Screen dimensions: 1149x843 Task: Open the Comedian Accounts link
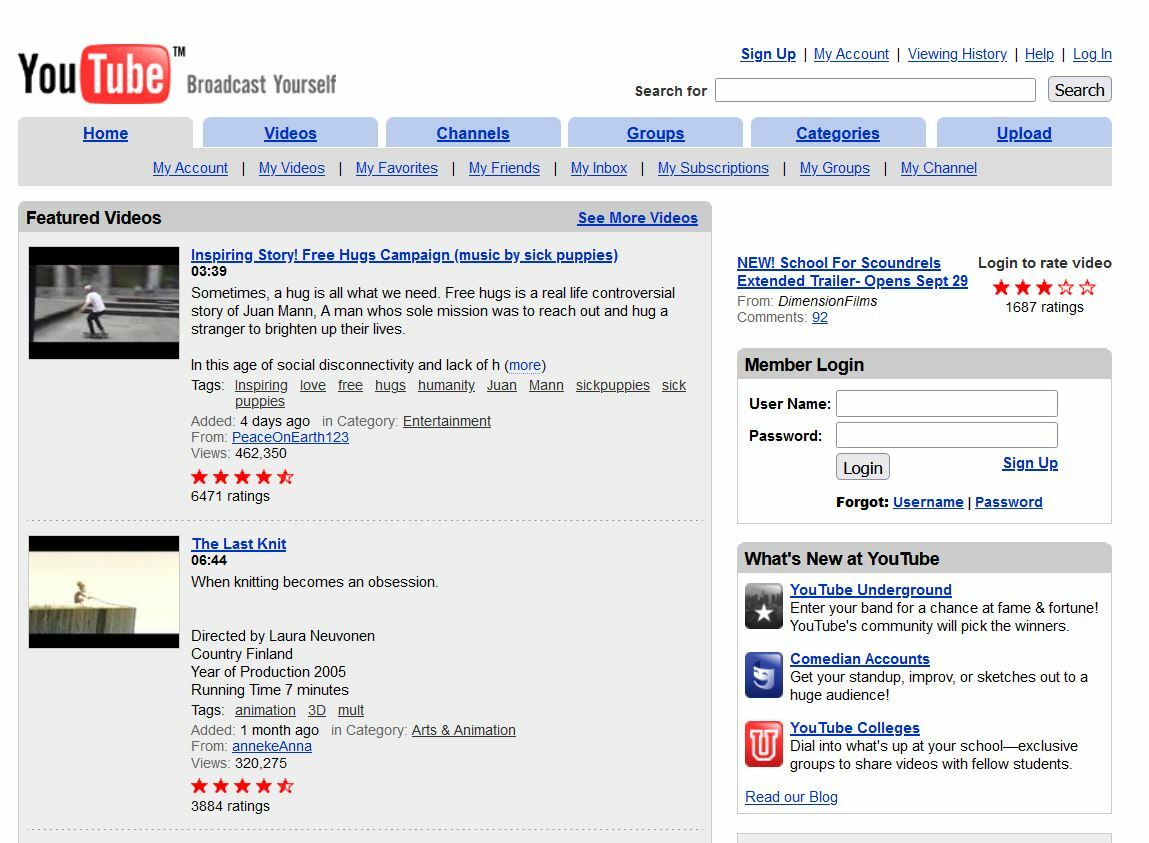click(860, 659)
